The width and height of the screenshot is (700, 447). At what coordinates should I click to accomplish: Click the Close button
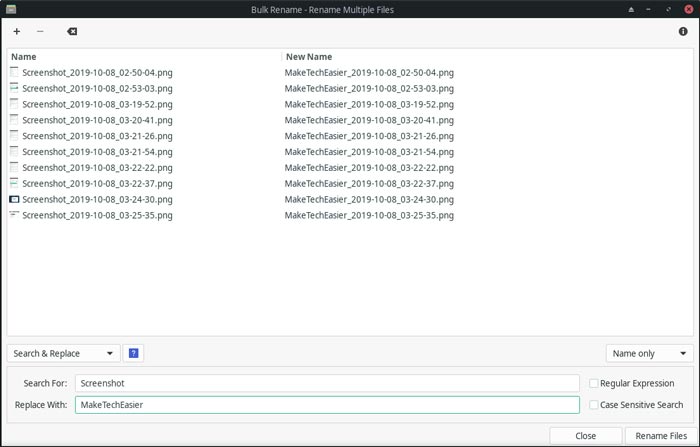tap(585, 436)
